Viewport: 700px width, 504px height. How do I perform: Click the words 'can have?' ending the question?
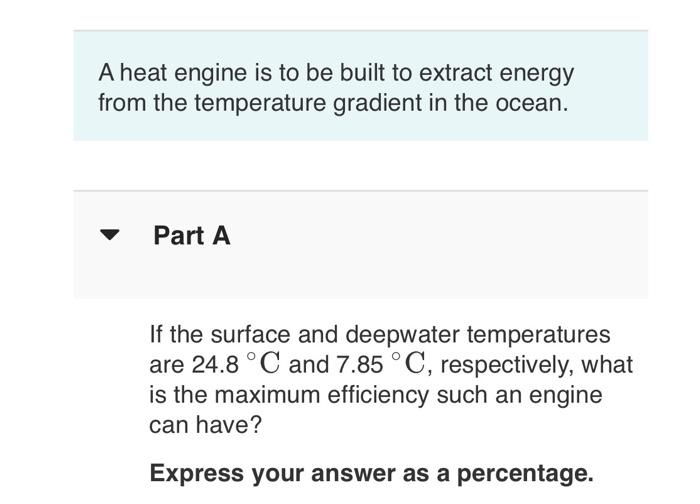coord(205,425)
